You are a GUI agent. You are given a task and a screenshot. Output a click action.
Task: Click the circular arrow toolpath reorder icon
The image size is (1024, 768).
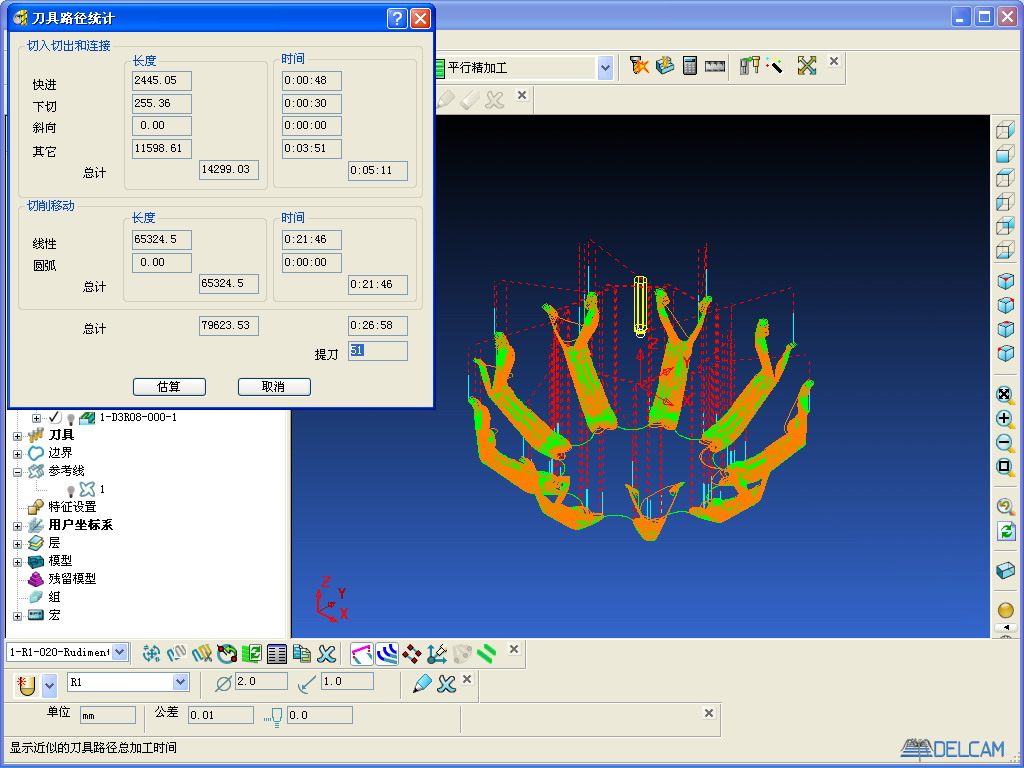[x=227, y=653]
